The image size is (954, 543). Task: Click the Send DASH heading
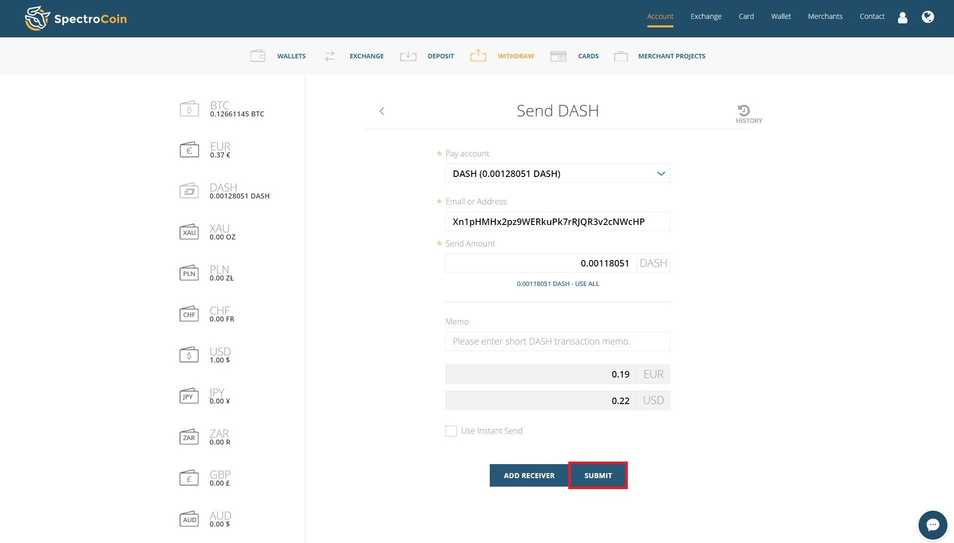click(557, 111)
